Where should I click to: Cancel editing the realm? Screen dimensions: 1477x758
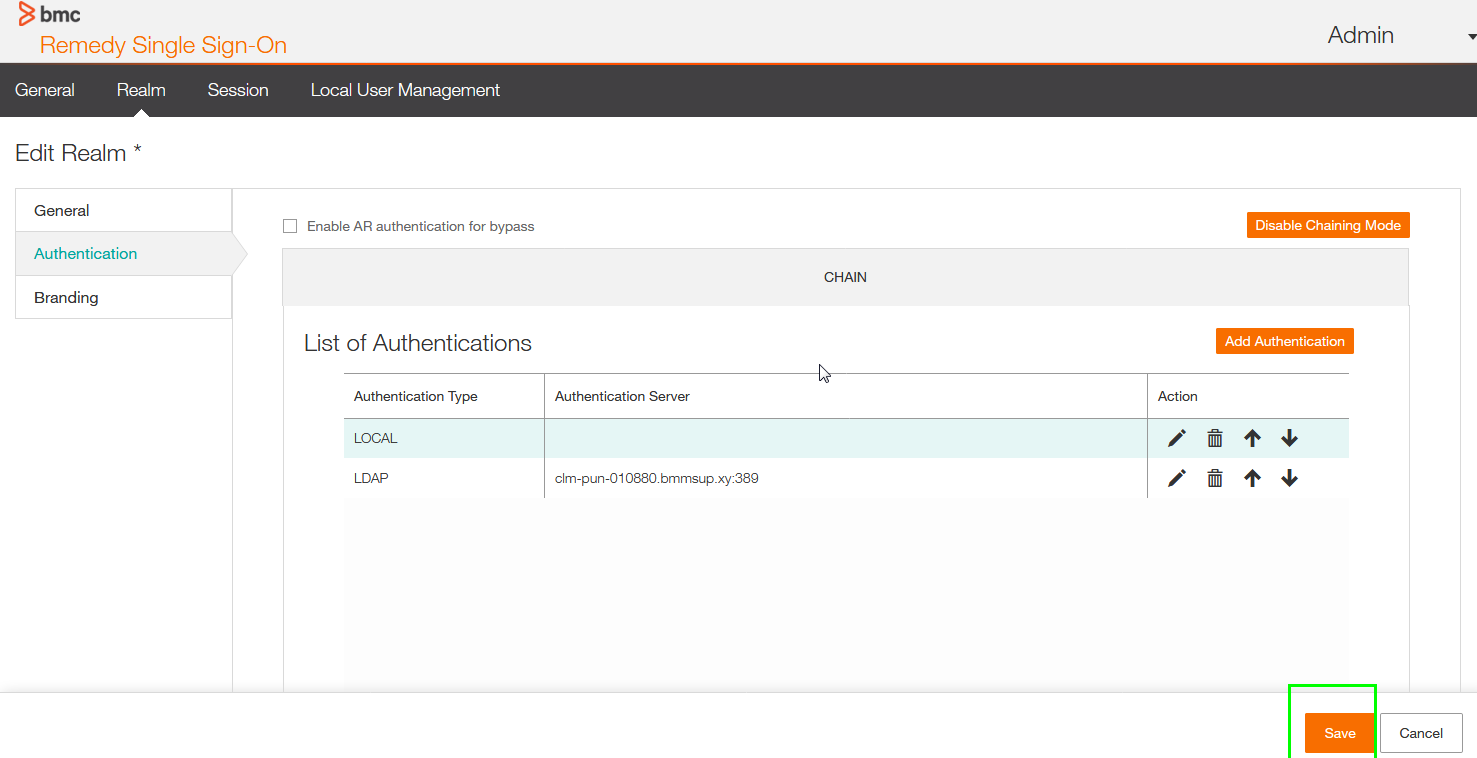pos(1421,733)
